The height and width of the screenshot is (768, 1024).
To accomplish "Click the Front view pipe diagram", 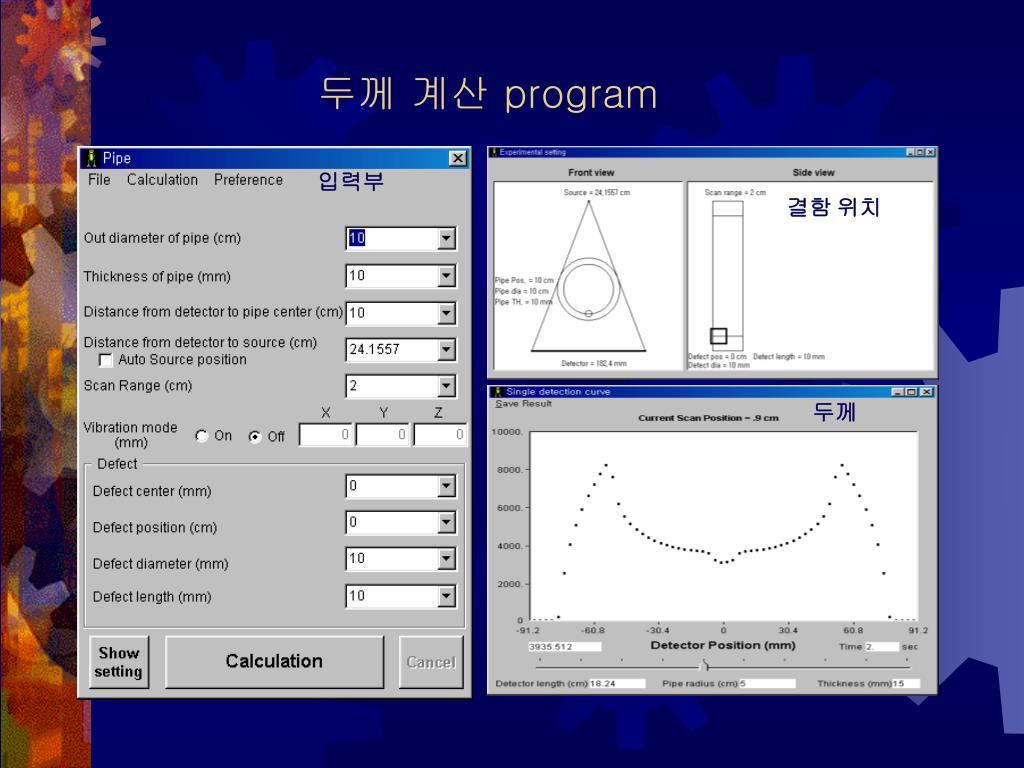I will click(588, 289).
